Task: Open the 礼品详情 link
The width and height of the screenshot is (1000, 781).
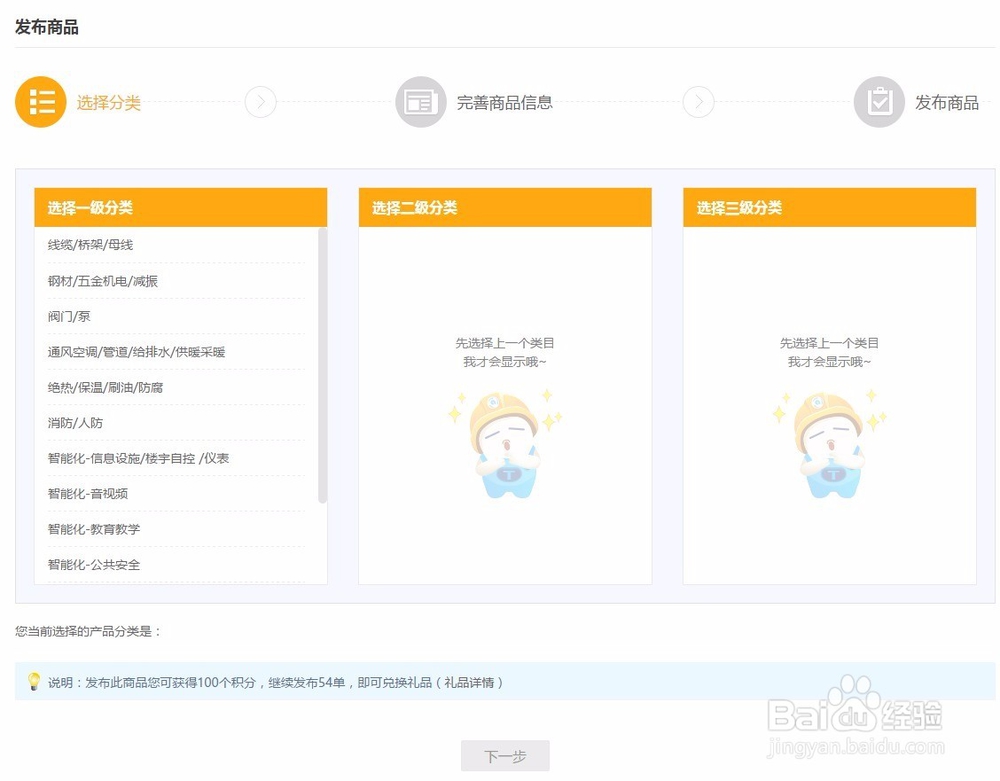Action: [x=469, y=682]
